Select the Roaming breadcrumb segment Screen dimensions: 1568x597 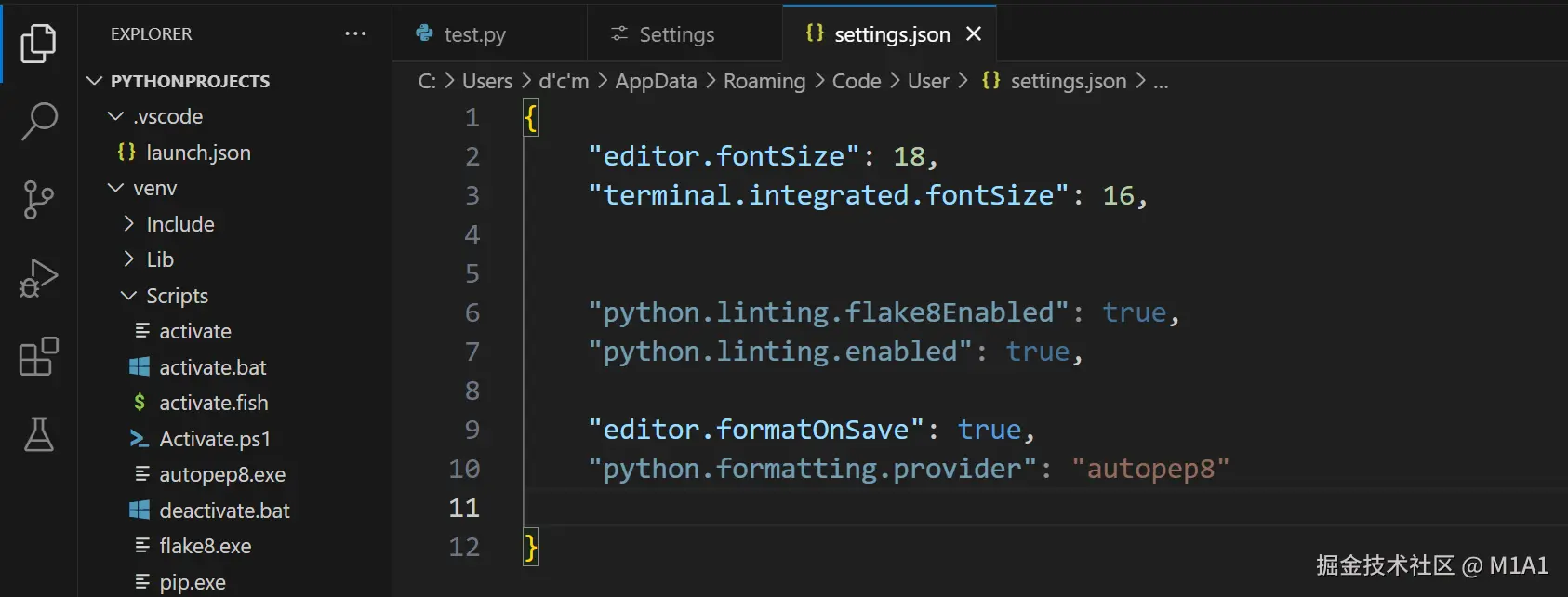[764, 82]
